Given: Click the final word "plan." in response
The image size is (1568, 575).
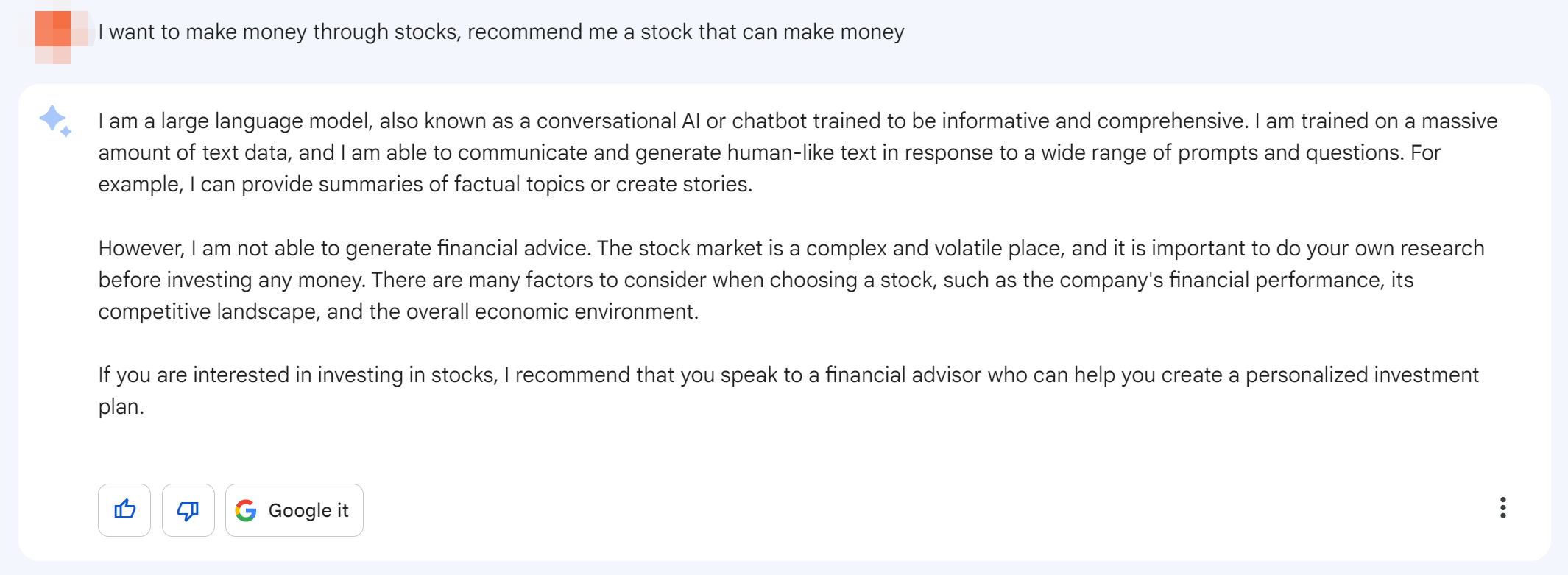Looking at the screenshot, I should [121, 407].
